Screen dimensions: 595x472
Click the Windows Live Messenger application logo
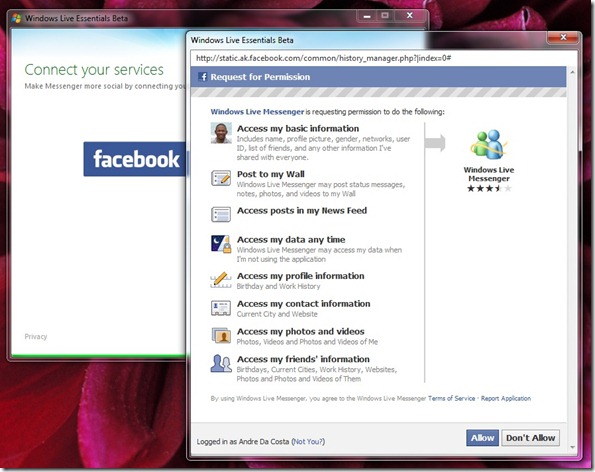click(488, 144)
